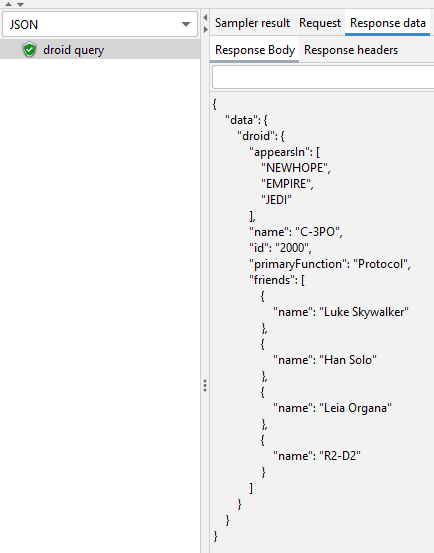Click the "name": "C-3PO" line
The image size is (434, 553).
pyautogui.click(x=296, y=232)
